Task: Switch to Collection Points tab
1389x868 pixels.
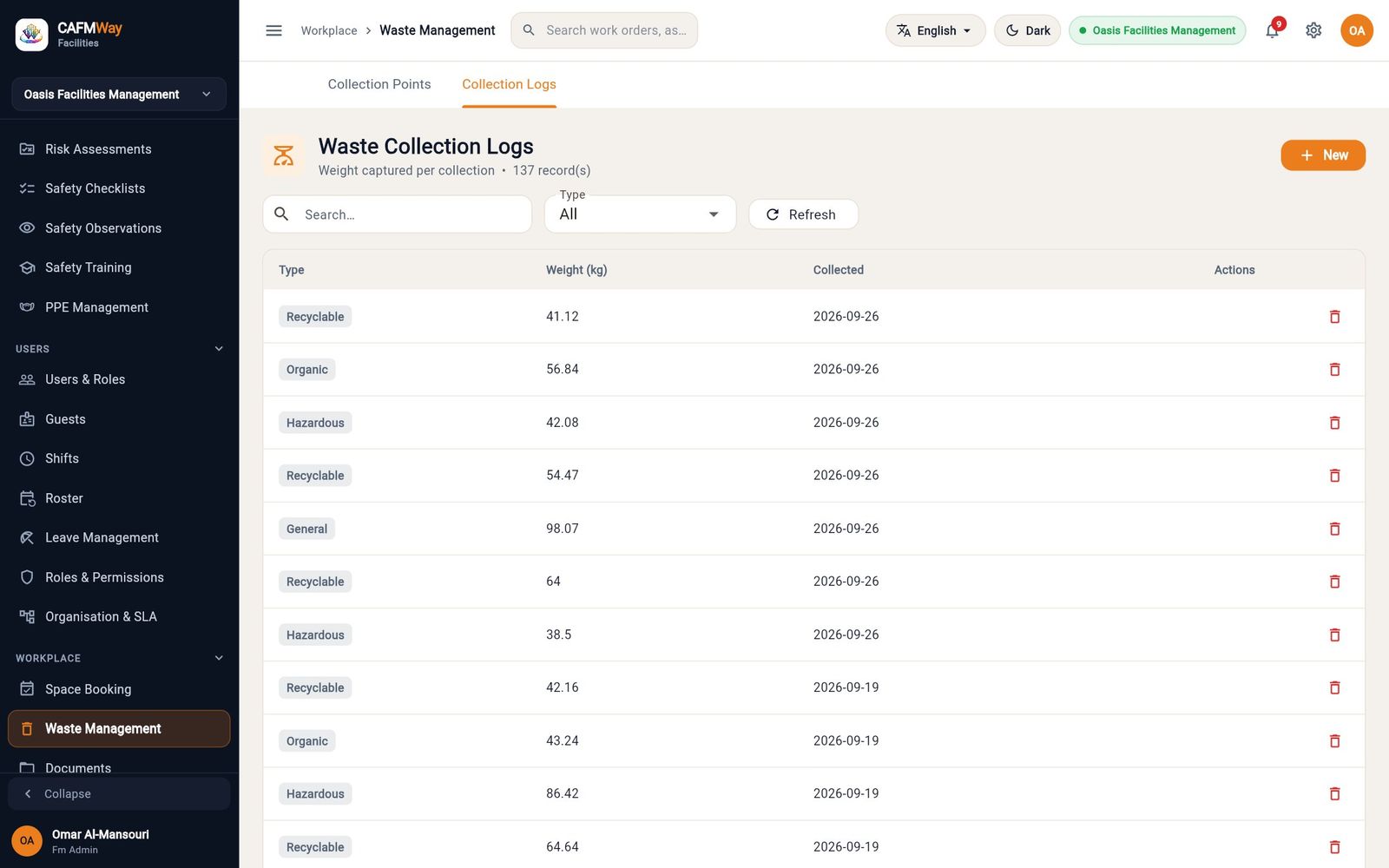Action: (379, 84)
